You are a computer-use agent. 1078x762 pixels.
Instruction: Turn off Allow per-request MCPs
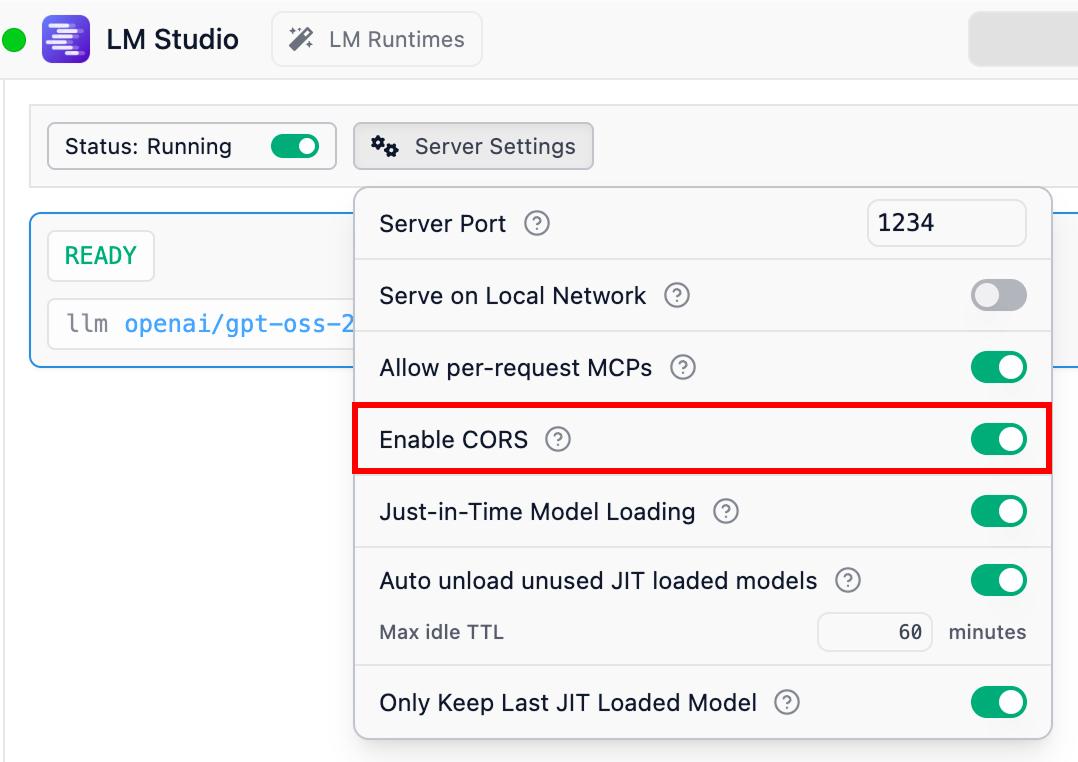point(997,367)
